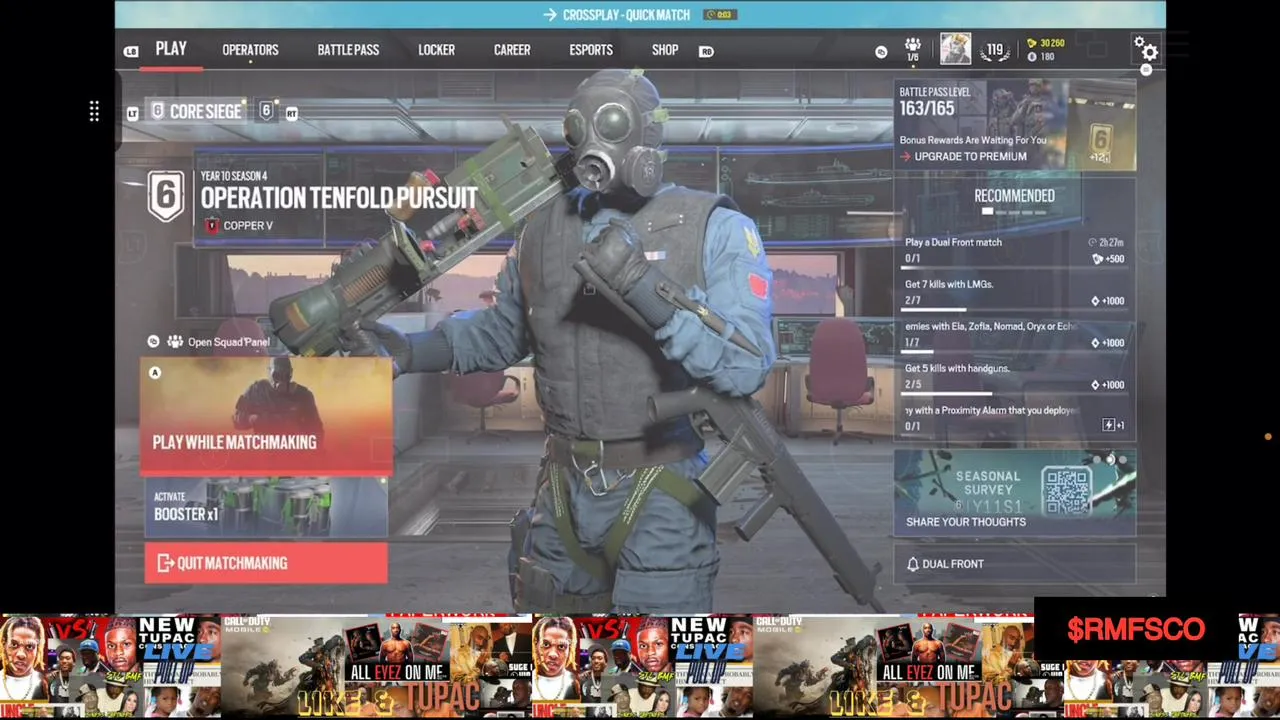Open the player profile avatar

(x=955, y=49)
